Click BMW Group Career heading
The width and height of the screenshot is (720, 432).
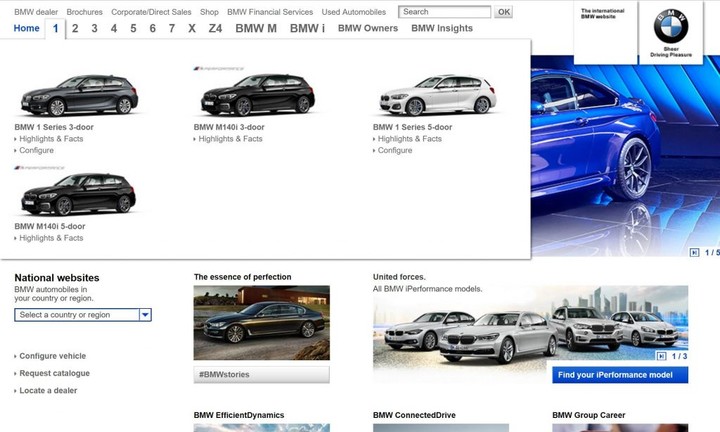tap(589, 415)
